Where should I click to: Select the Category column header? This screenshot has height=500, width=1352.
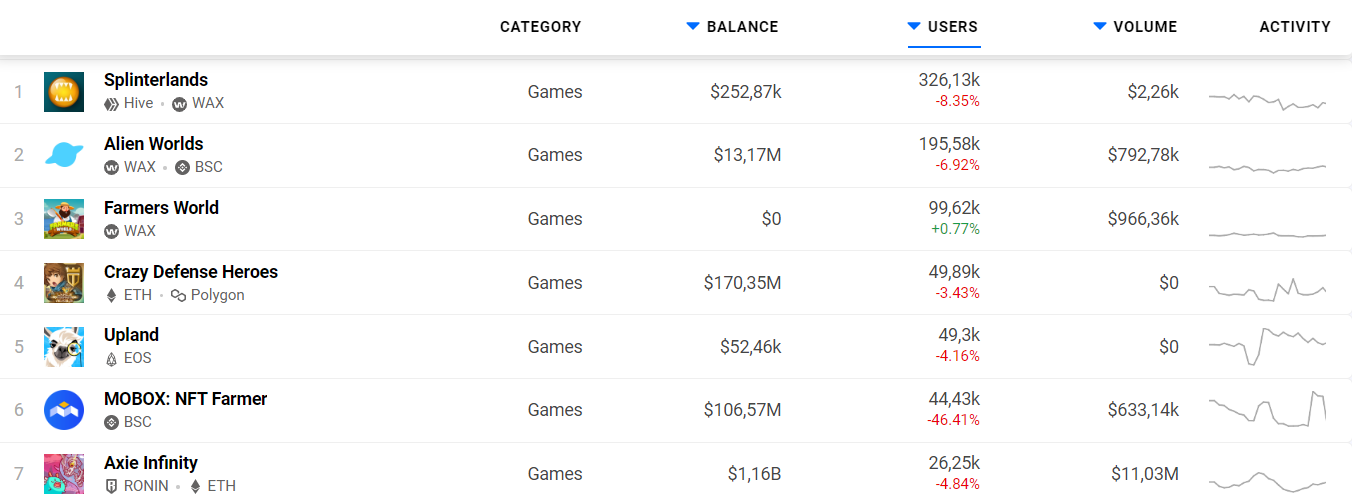(x=540, y=27)
